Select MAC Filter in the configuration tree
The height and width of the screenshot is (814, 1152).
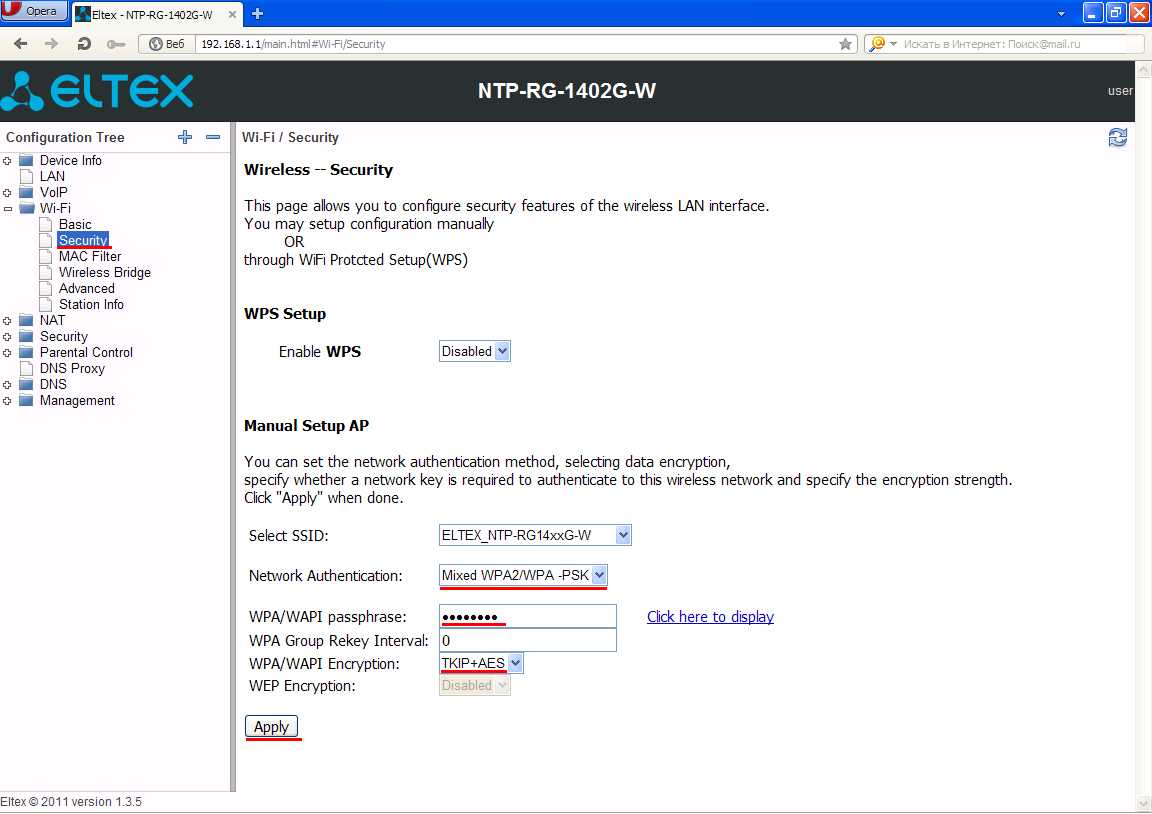point(89,256)
